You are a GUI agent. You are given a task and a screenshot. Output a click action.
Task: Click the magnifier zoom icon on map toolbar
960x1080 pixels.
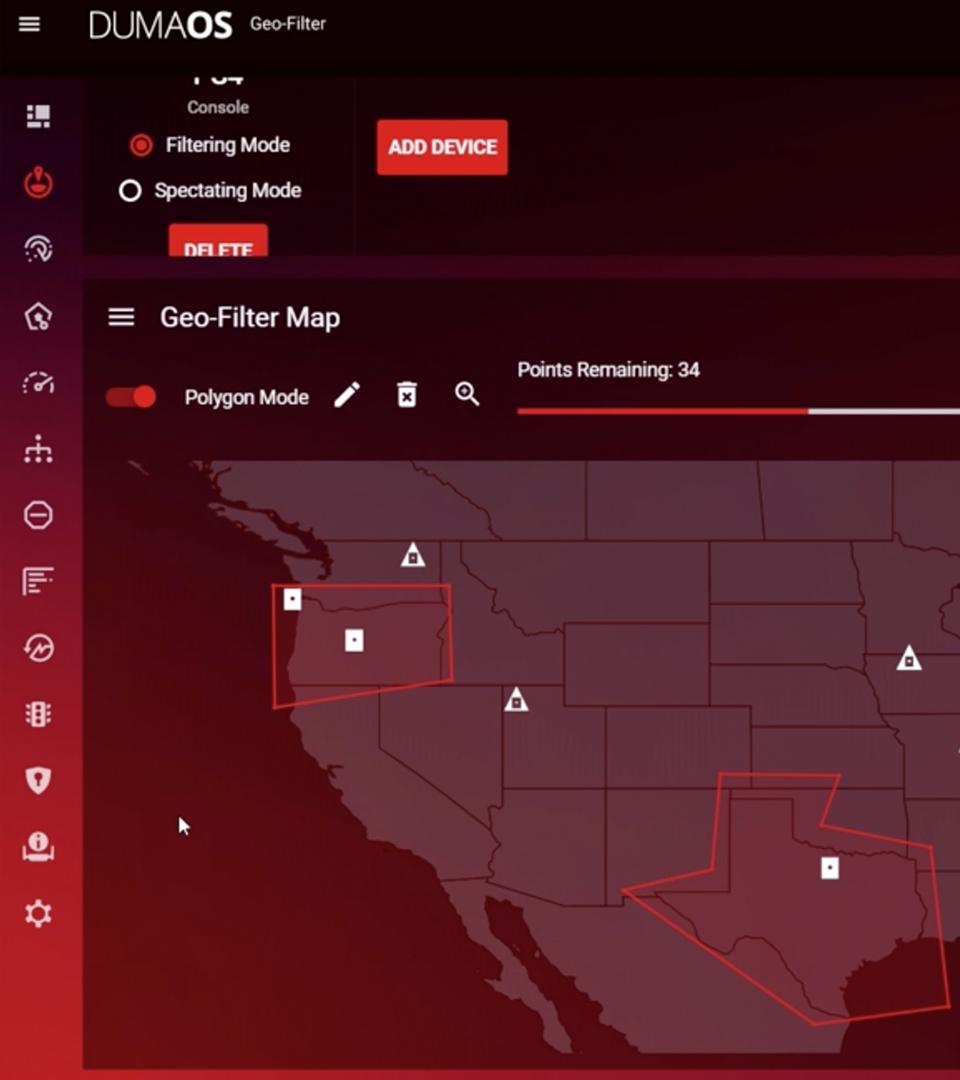[x=467, y=394]
